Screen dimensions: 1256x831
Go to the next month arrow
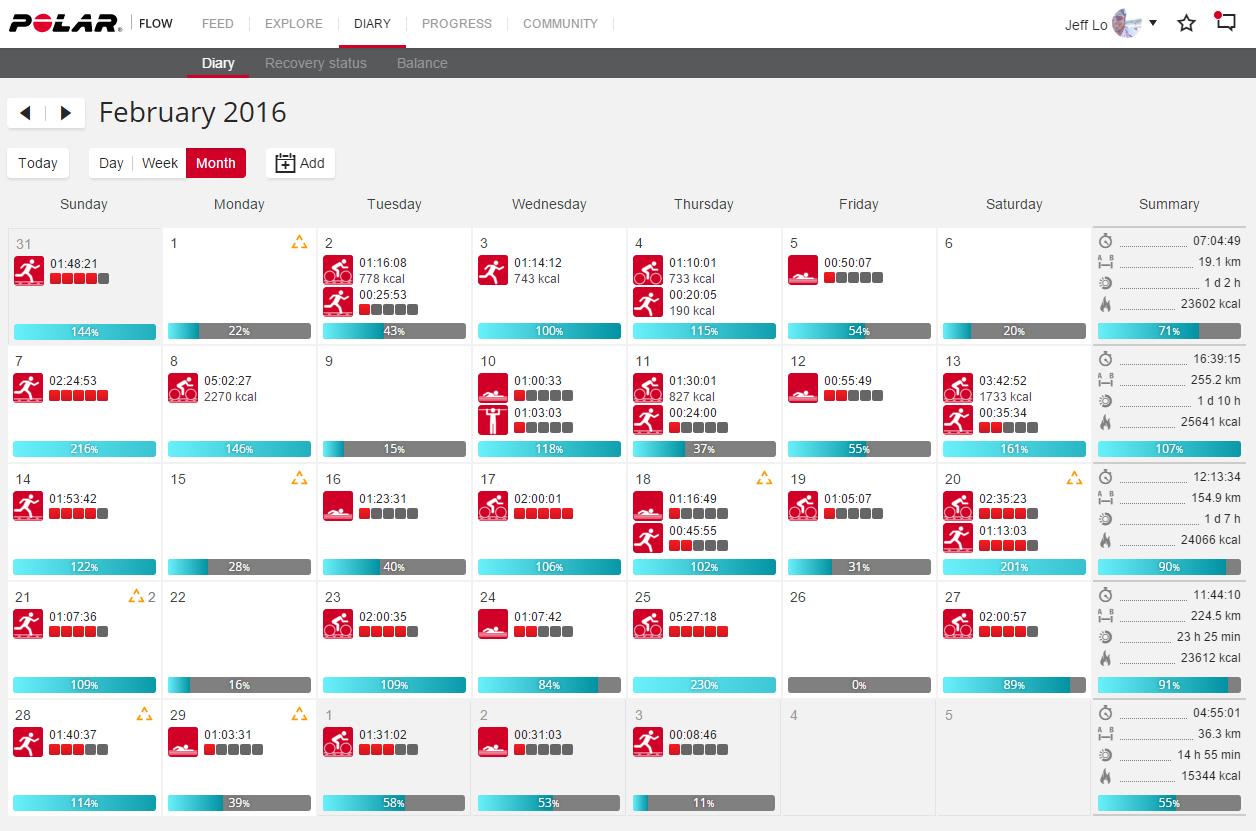point(66,113)
